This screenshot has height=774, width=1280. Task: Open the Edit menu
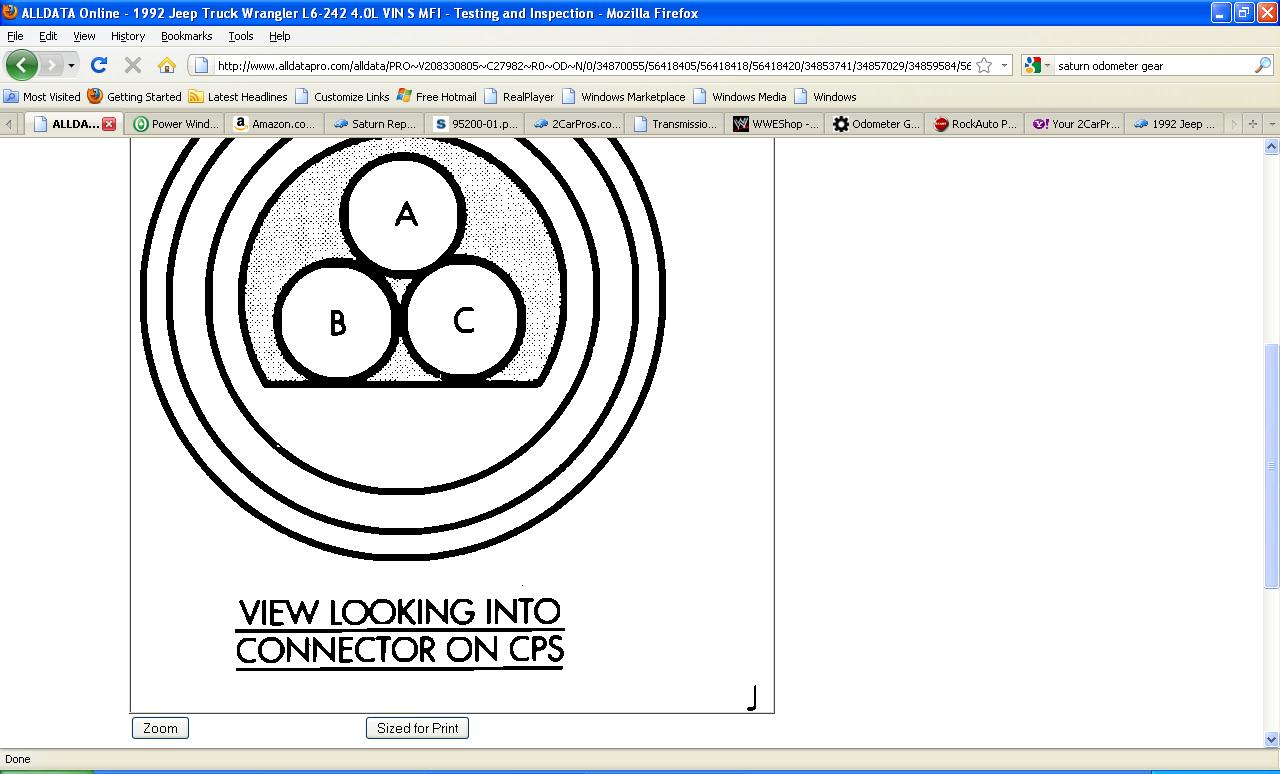click(x=48, y=36)
